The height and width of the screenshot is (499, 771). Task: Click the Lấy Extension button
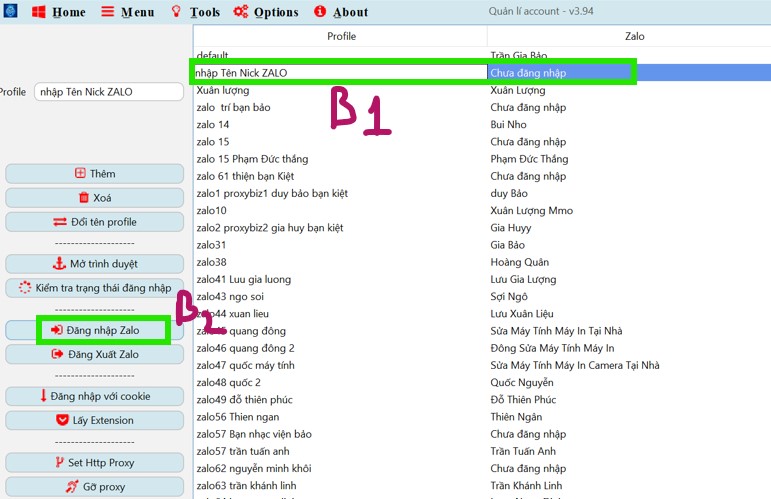click(x=95, y=420)
